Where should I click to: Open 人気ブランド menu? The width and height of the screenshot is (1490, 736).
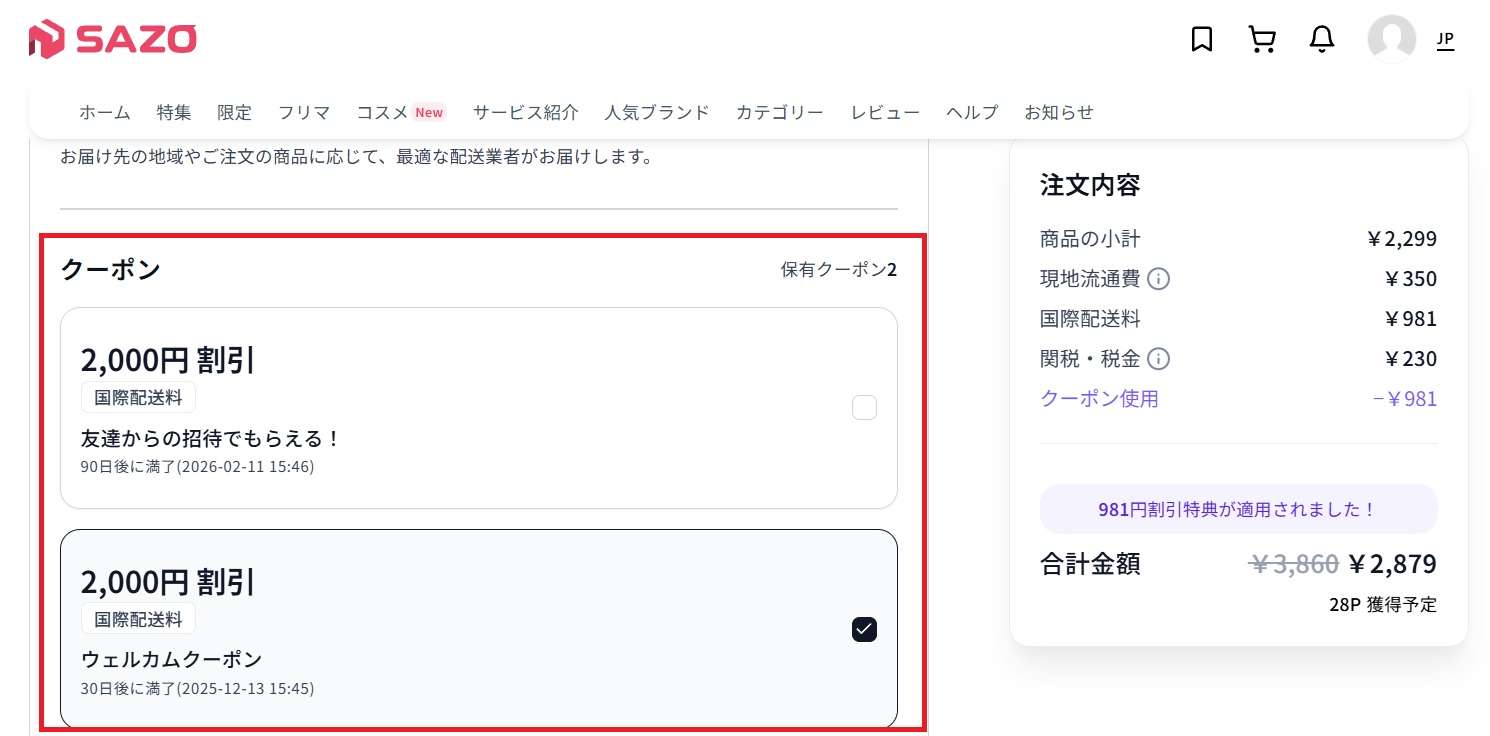pos(657,112)
